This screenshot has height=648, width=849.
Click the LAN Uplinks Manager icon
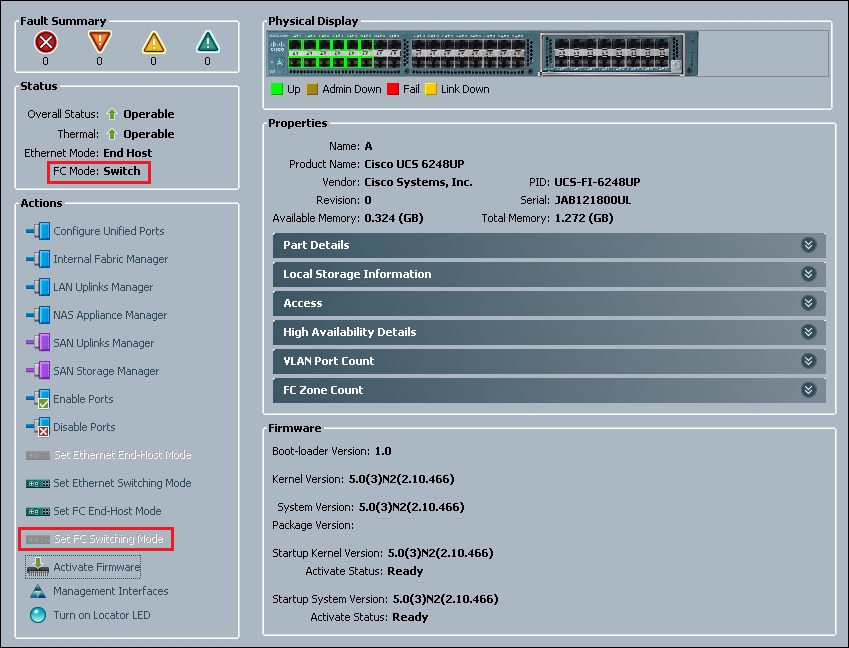coord(38,287)
